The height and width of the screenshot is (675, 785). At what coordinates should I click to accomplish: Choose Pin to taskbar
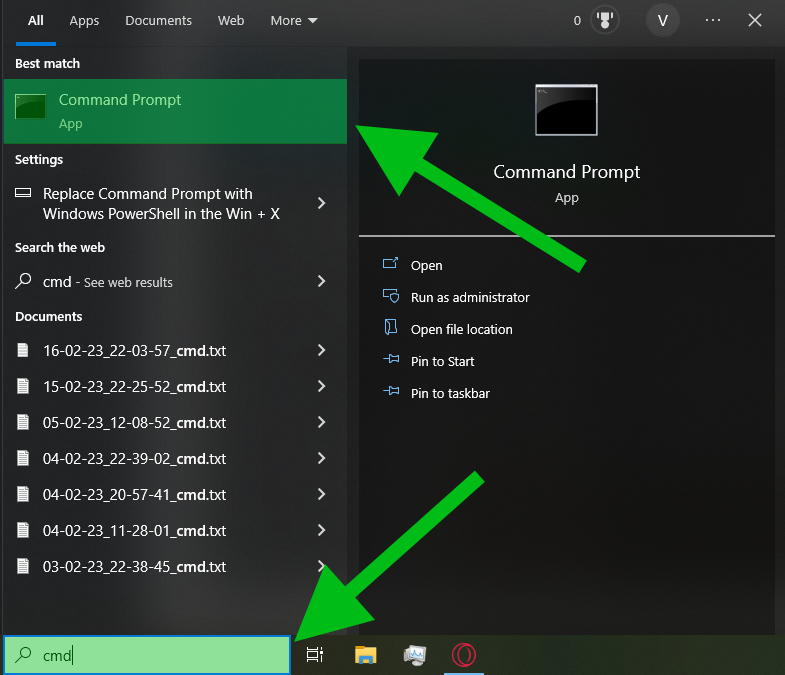click(x=450, y=394)
